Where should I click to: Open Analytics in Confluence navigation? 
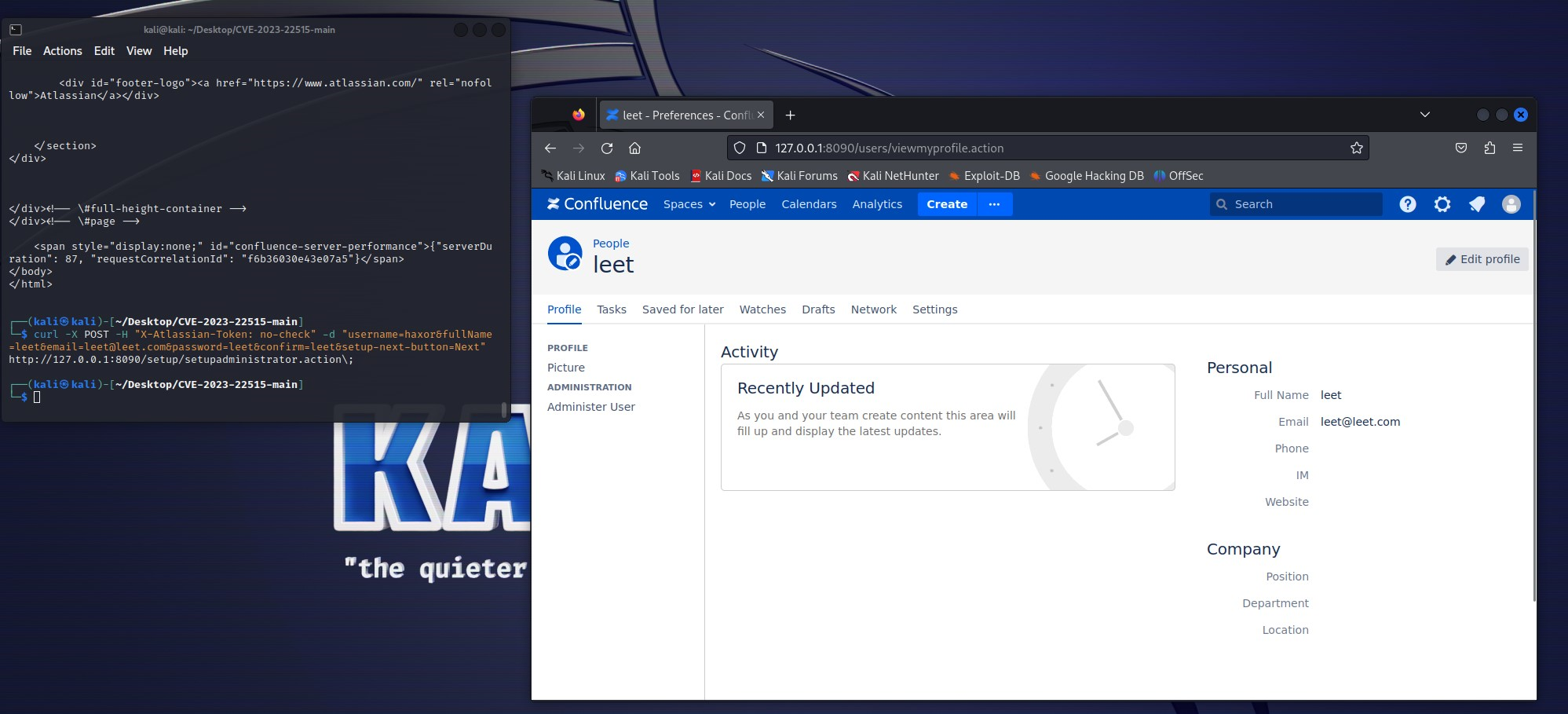pos(877,204)
